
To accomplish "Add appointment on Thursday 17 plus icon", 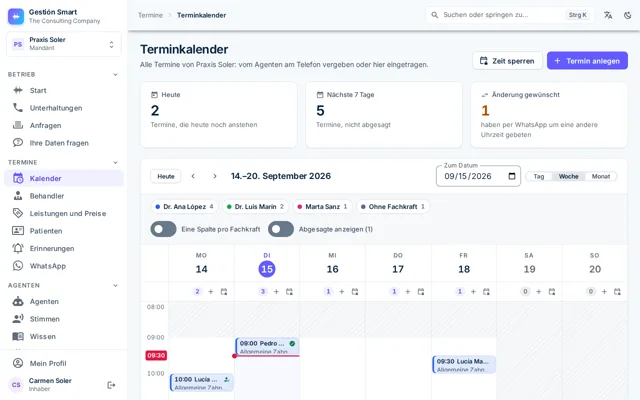I will tap(407, 291).
